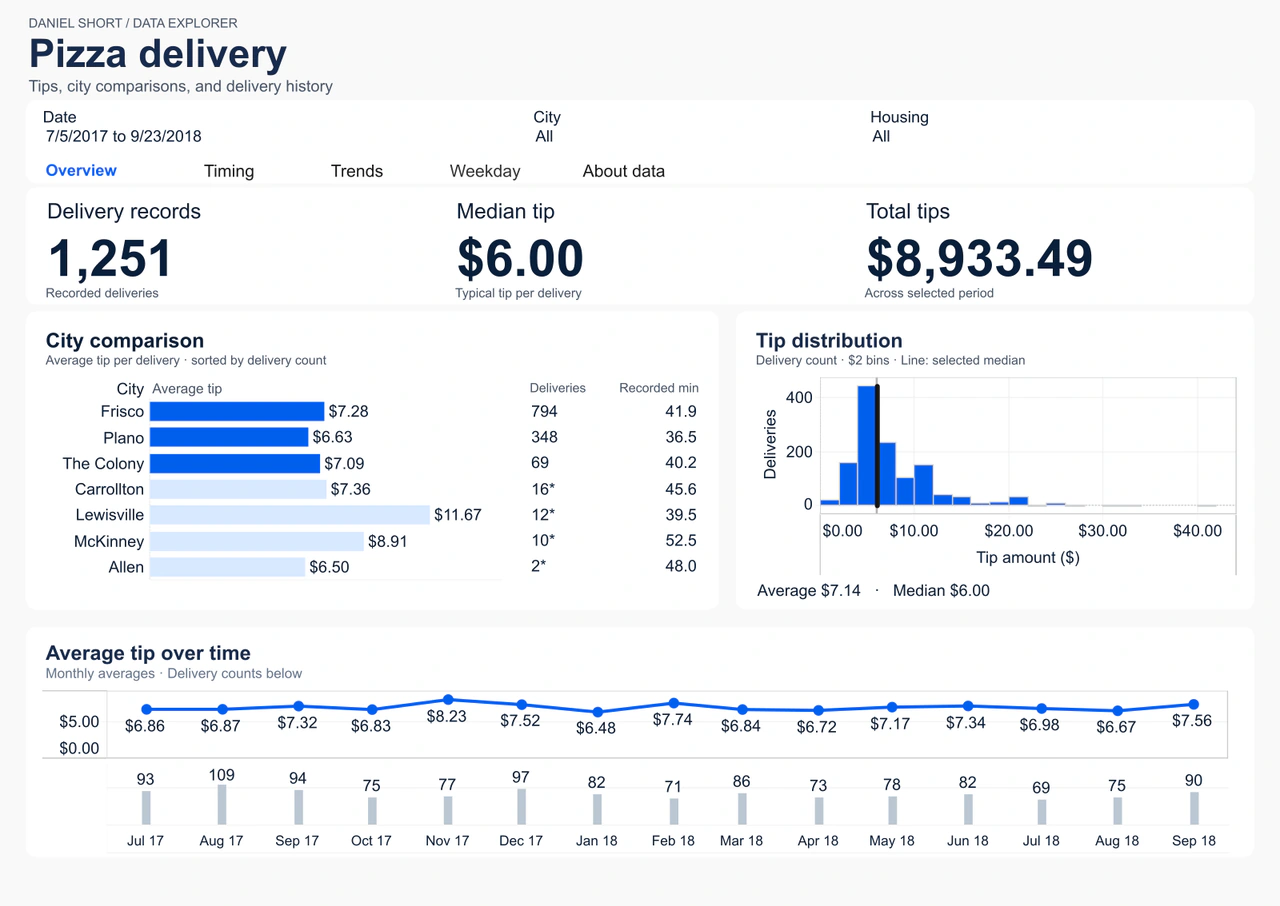This screenshot has width=1280, height=906.
Task: Click the Lewisville city label
Action: tap(110, 515)
